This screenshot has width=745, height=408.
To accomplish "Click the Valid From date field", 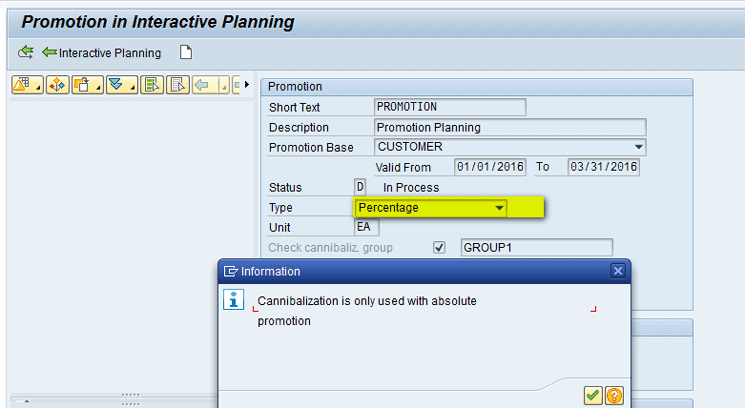I will coord(490,167).
